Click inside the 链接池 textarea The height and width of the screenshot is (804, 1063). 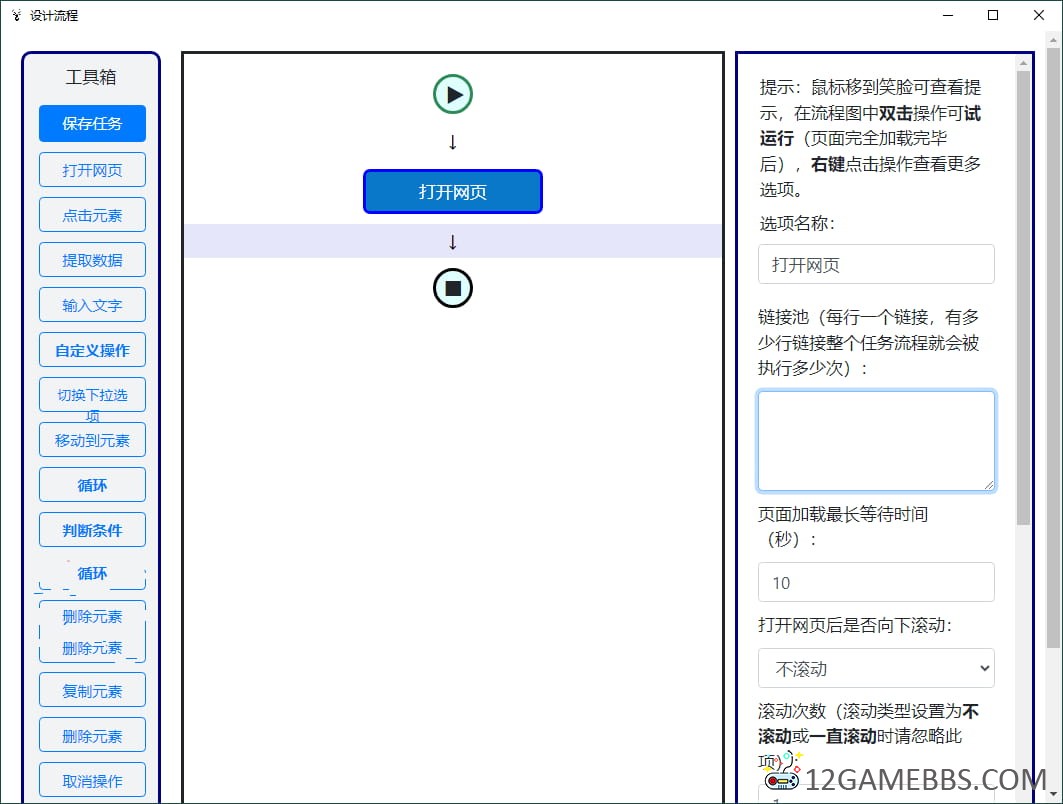[x=876, y=440]
